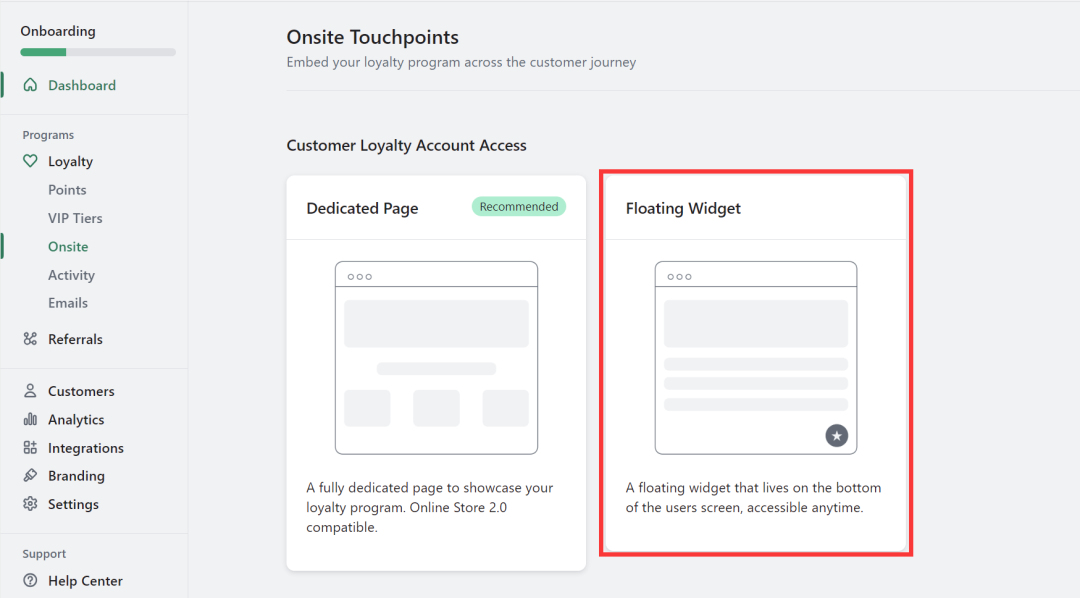Click the Help Center question mark icon
Image resolution: width=1080 pixels, height=598 pixels.
tap(30, 581)
